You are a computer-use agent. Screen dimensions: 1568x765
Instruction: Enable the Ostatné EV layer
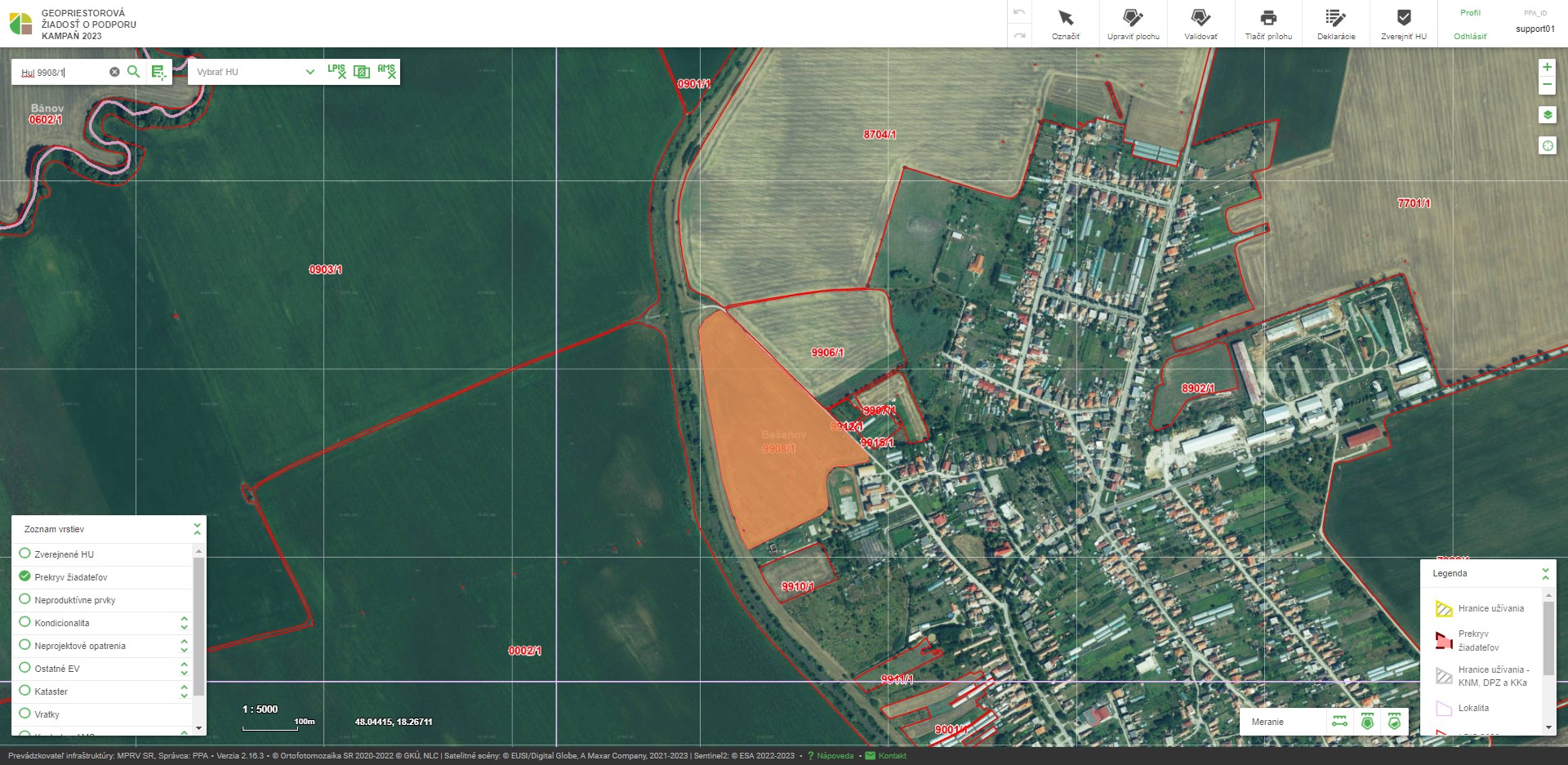(24, 668)
